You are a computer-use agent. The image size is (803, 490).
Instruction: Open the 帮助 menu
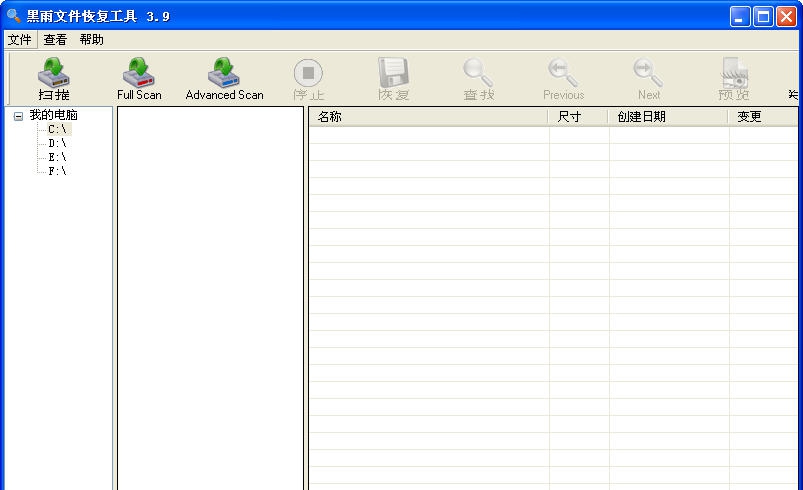click(92, 39)
